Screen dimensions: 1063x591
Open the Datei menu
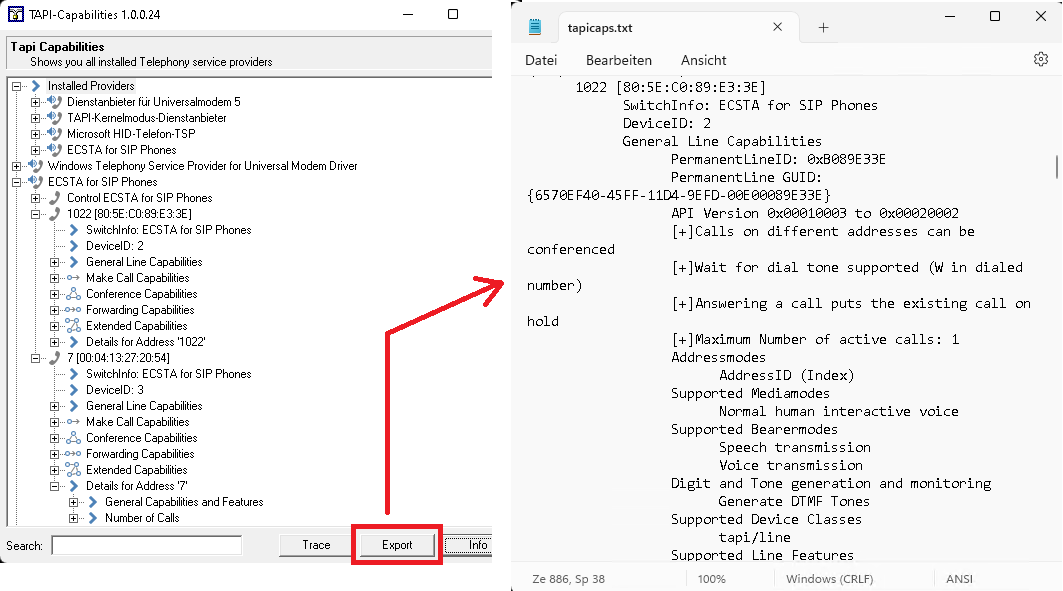[541, 60]
